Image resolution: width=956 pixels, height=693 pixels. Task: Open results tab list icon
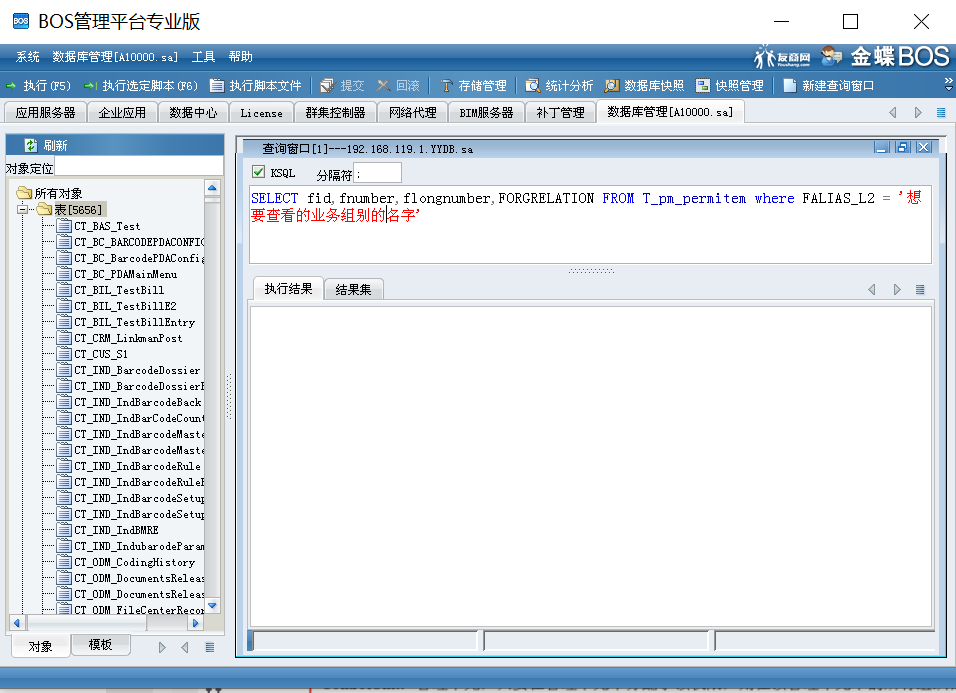(920, 290)
